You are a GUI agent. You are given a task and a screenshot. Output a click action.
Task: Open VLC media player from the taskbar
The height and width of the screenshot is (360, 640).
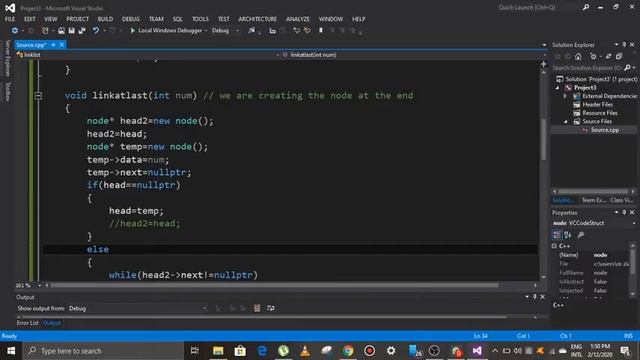pyautogui.click(x=305, y=351)
